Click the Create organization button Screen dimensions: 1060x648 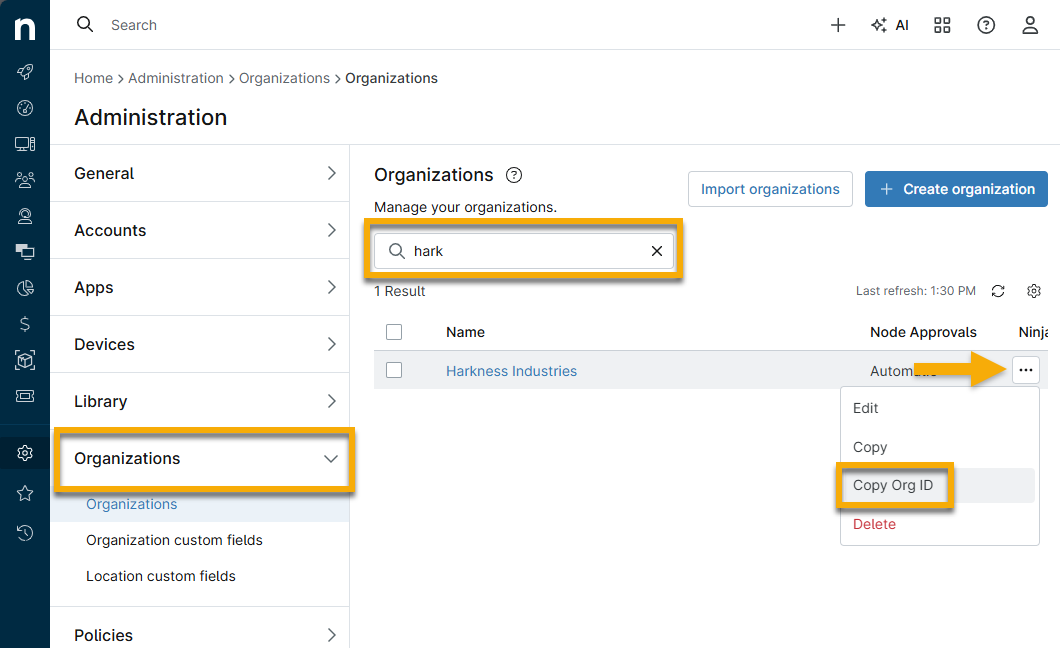tap(956, 189)
